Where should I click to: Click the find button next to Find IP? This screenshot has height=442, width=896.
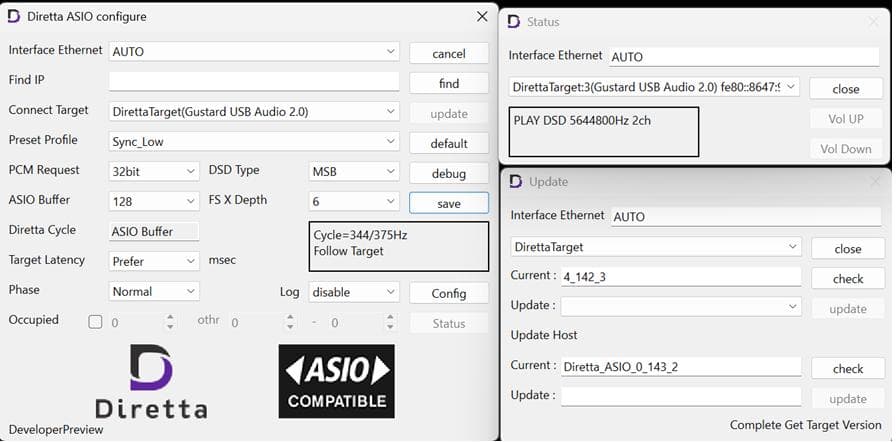[449, 83]
